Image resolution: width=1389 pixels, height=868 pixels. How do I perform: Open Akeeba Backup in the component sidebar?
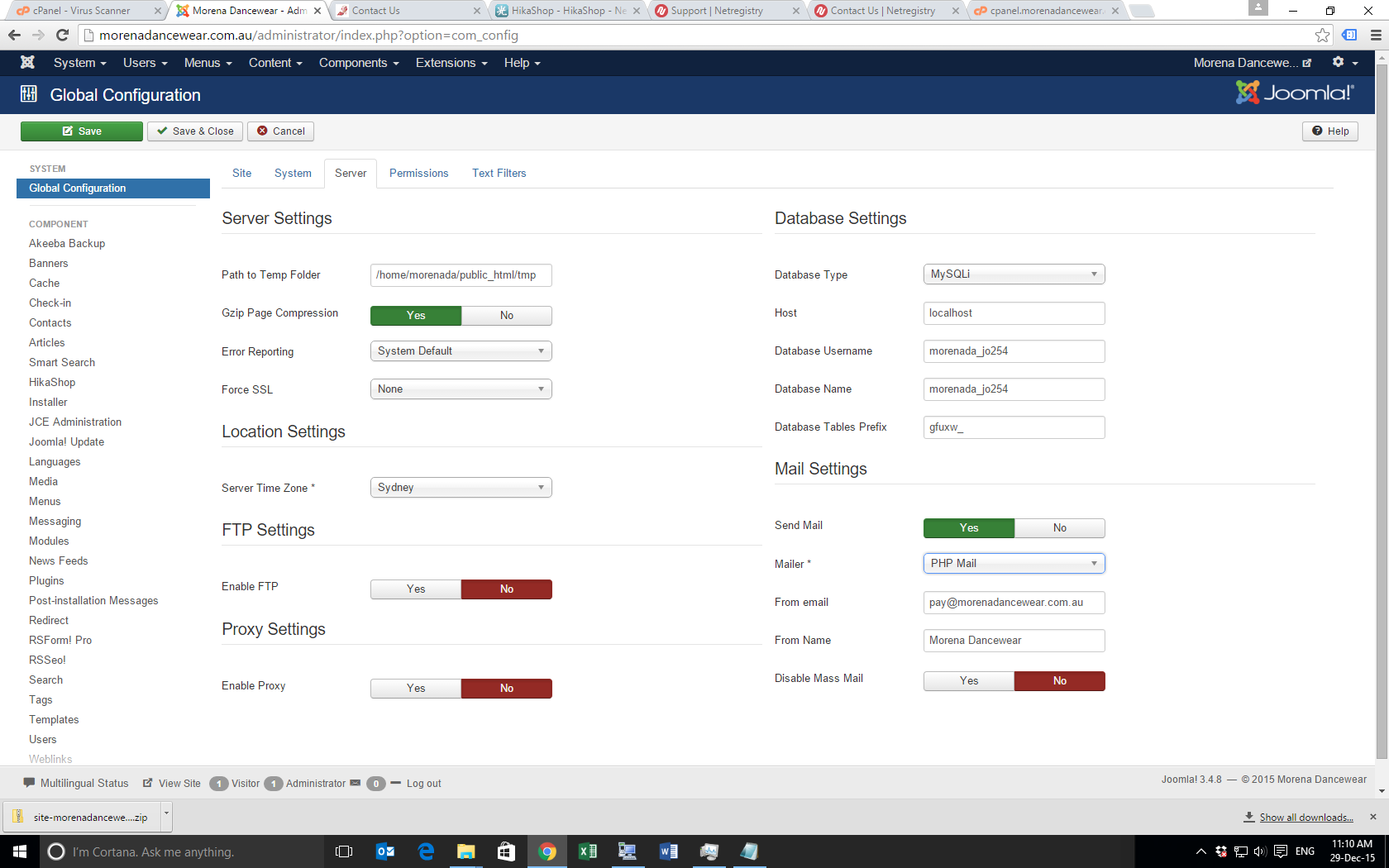coord(67,244)
